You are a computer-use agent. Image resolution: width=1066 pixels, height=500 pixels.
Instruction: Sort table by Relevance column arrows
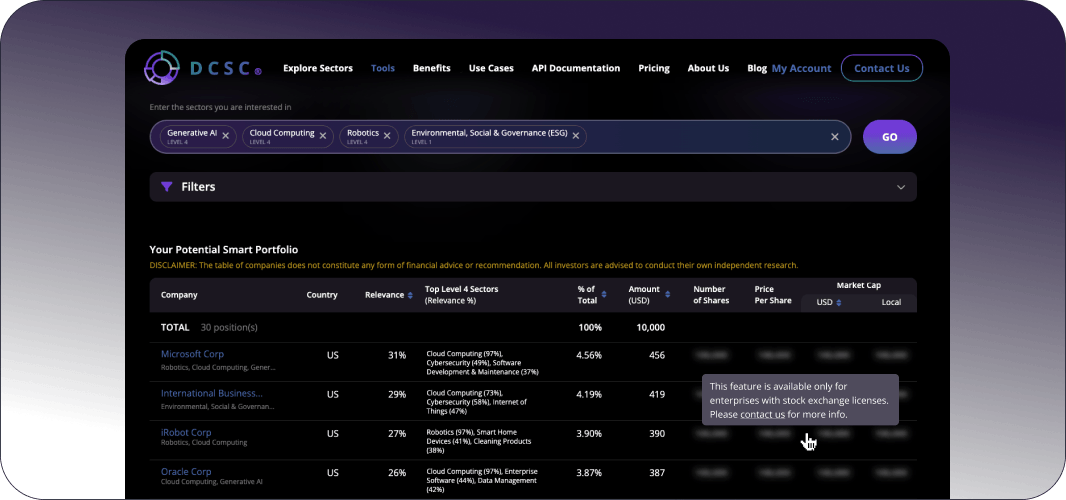410,295
